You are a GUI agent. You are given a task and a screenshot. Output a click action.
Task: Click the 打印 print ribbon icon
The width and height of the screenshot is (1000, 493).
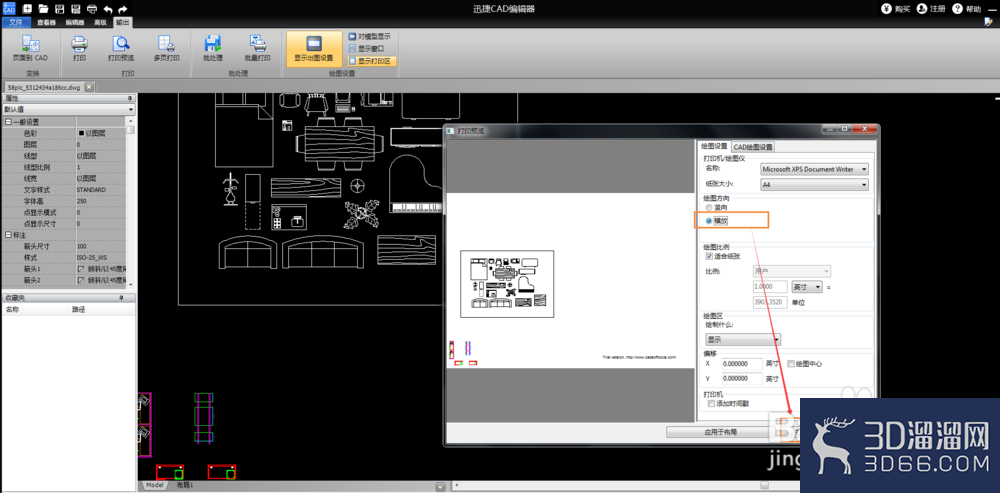[x=80, y=44]
